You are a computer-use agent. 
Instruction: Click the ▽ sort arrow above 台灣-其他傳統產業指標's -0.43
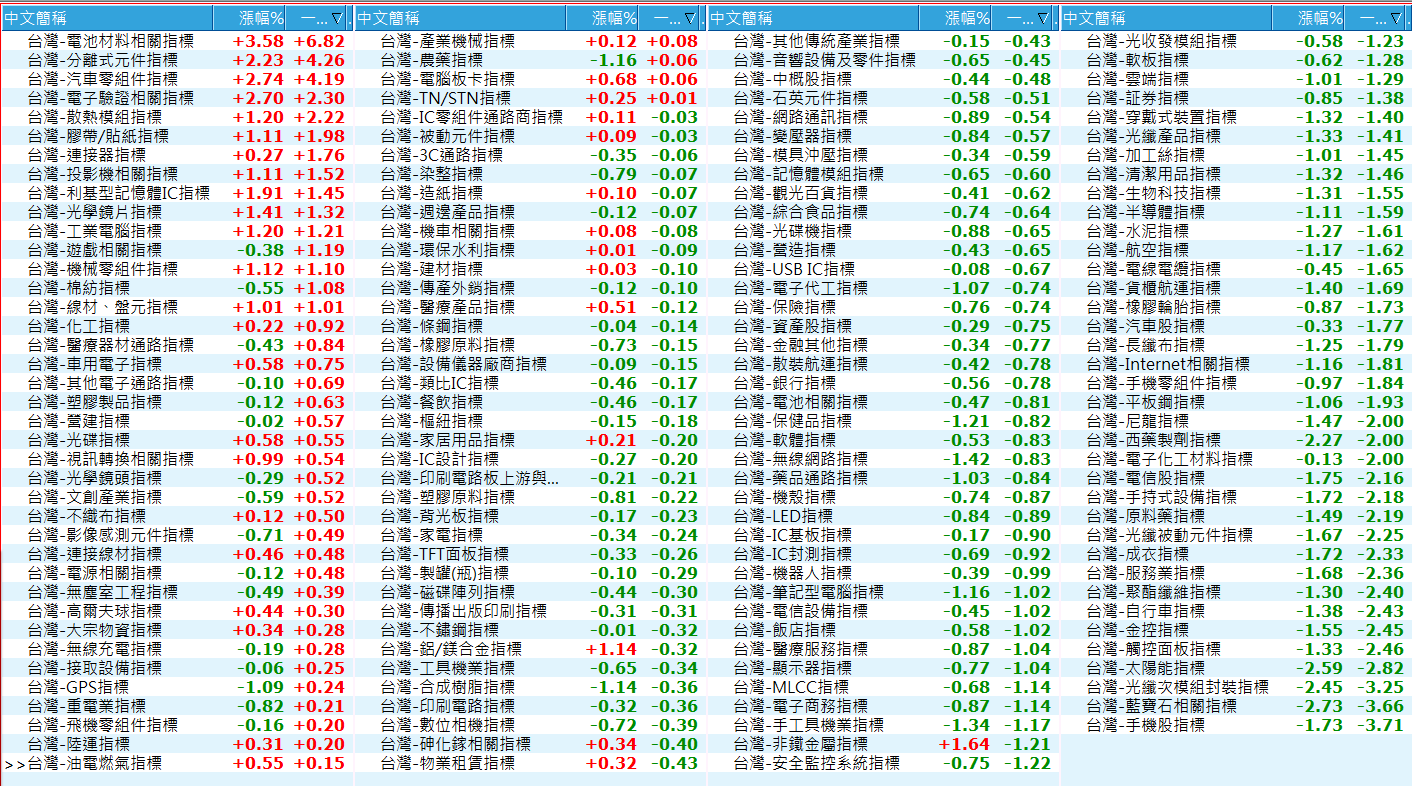click(x=1043, y=18)
